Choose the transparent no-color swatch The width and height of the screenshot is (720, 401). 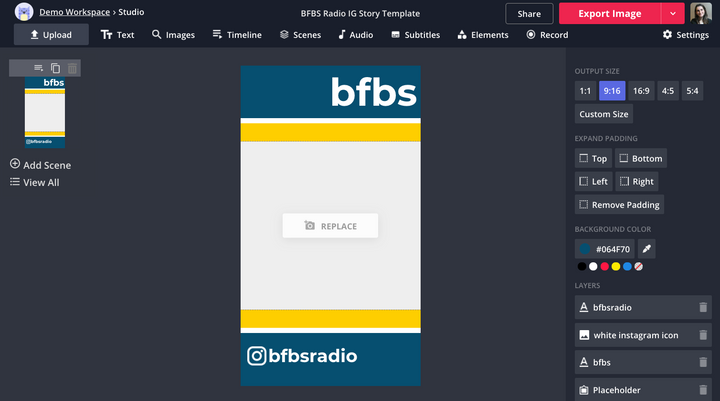coord(638,266)
